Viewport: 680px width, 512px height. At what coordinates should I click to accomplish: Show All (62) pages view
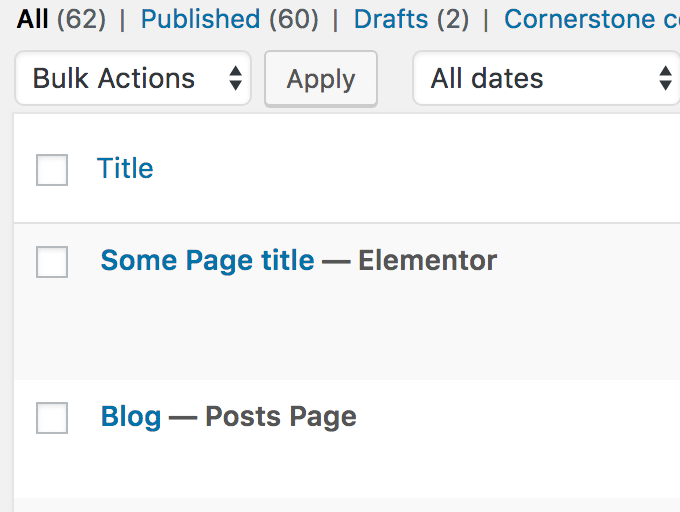pyautogui.click(x=61, y=19)
